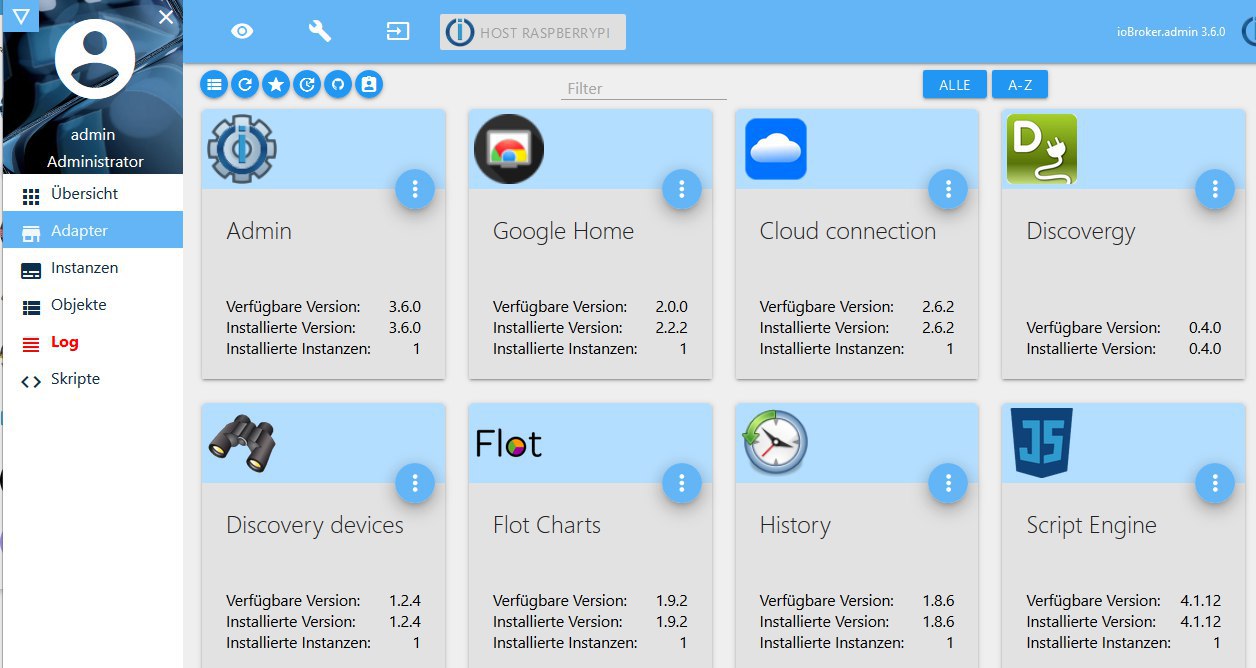
Task: Open the Objekte menu item
Action: (93, 305)
